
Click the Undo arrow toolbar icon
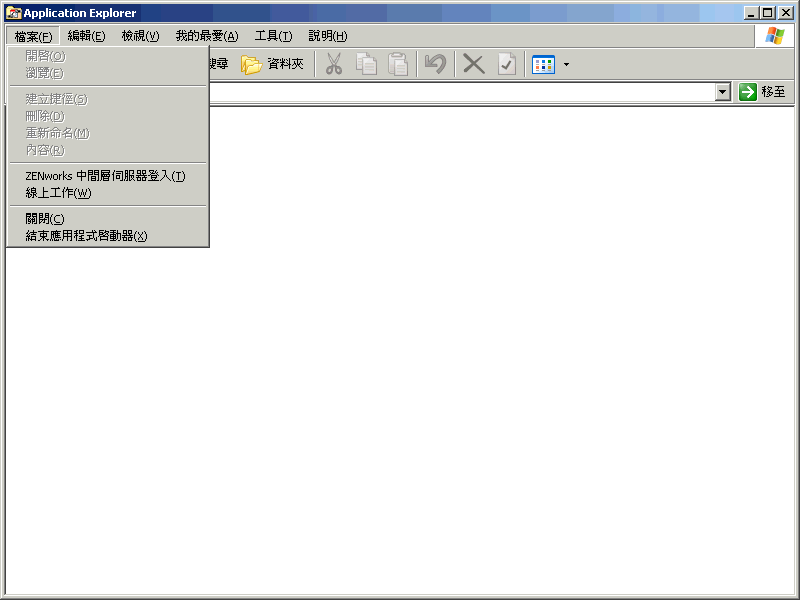point(435,64)
